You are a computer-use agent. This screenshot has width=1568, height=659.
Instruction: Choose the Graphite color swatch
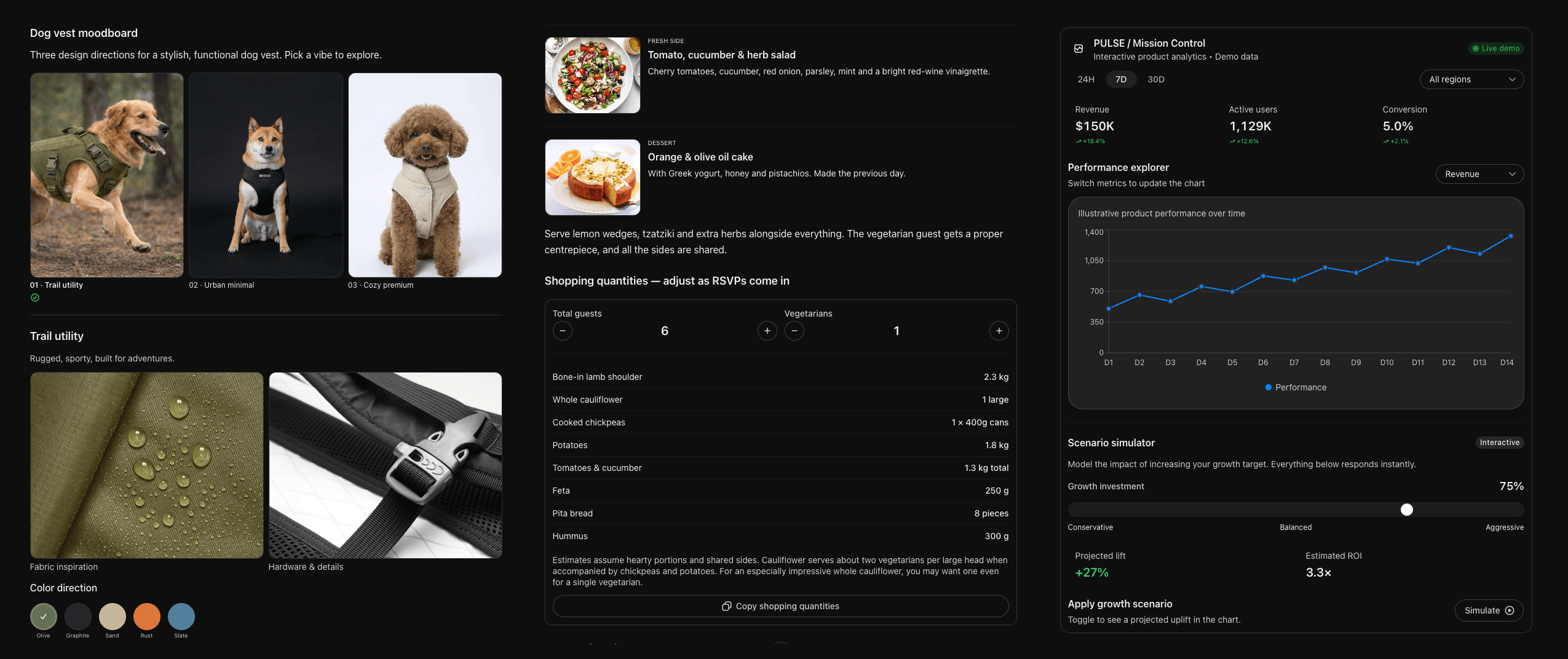point(78,617)
